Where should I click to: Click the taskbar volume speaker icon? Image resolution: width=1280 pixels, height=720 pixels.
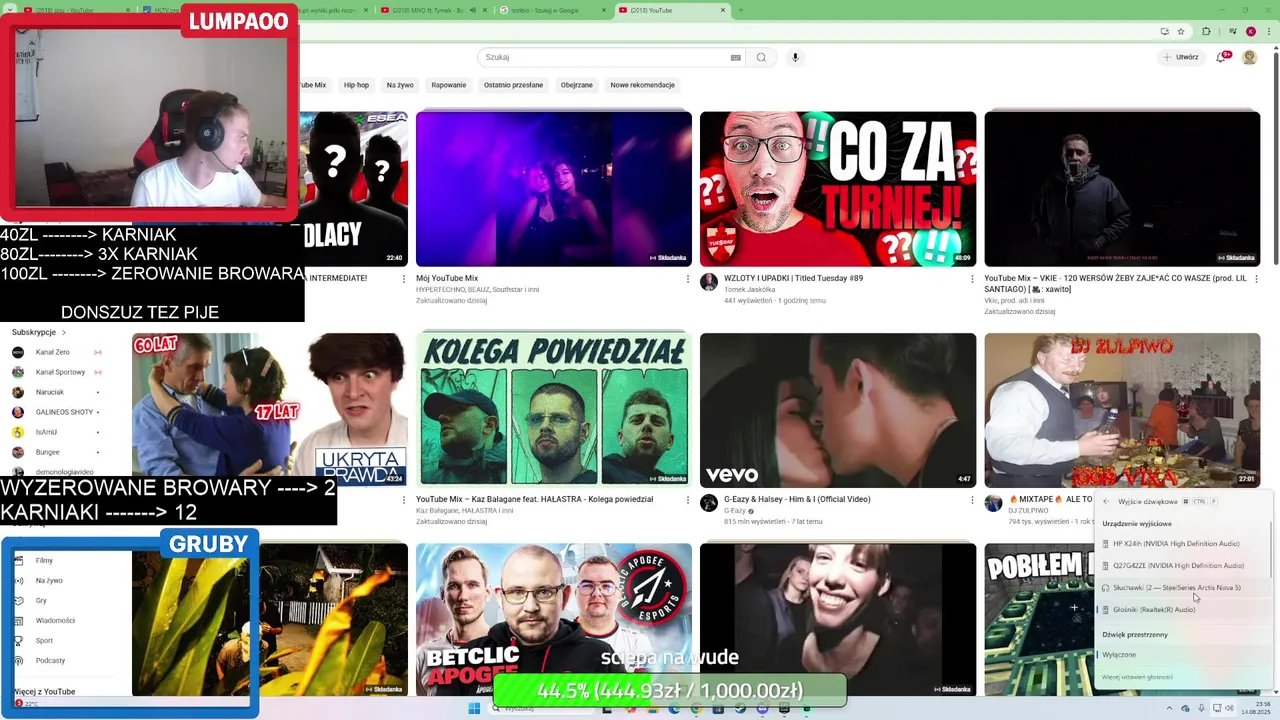click(1229, 709)
